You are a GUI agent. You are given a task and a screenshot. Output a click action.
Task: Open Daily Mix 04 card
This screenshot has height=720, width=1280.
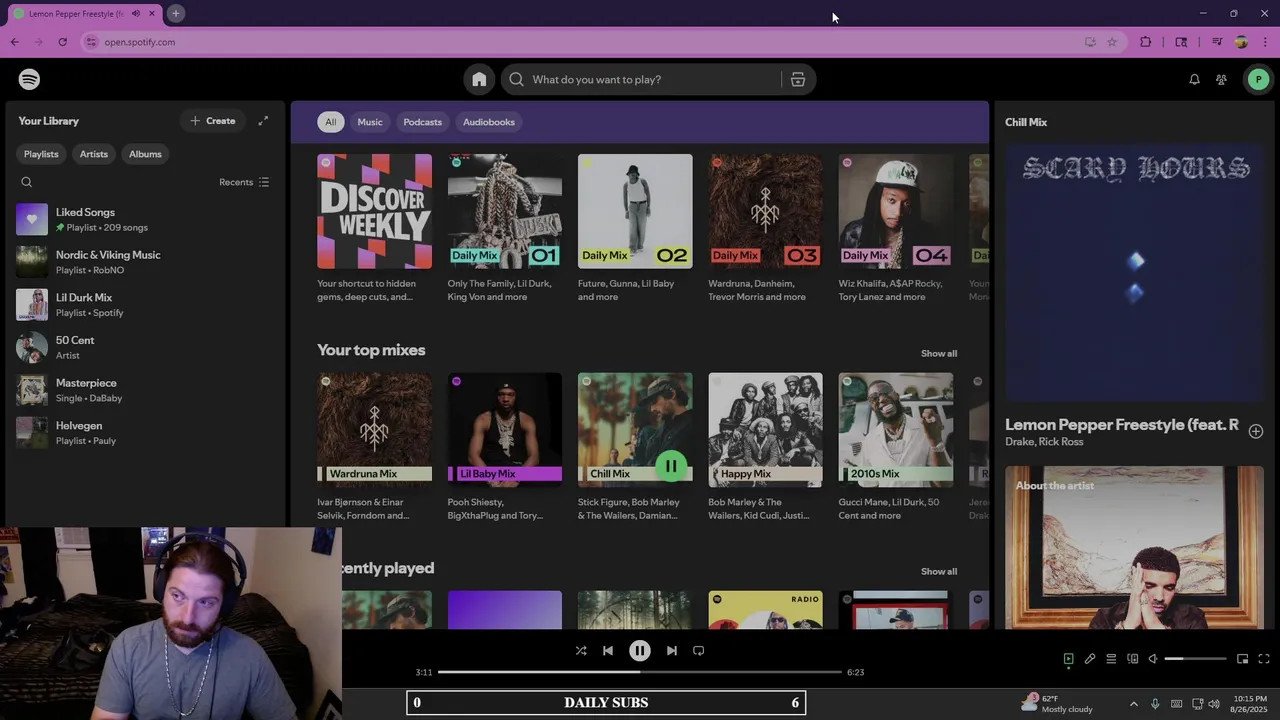click(x=895, y=228)
